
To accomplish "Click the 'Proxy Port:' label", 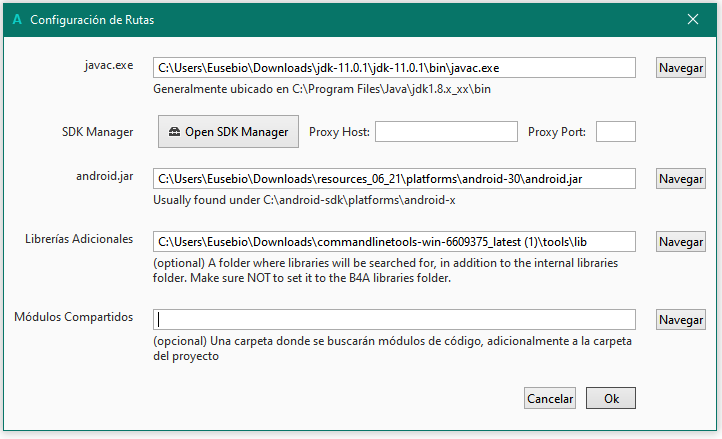I will point(557,132).
